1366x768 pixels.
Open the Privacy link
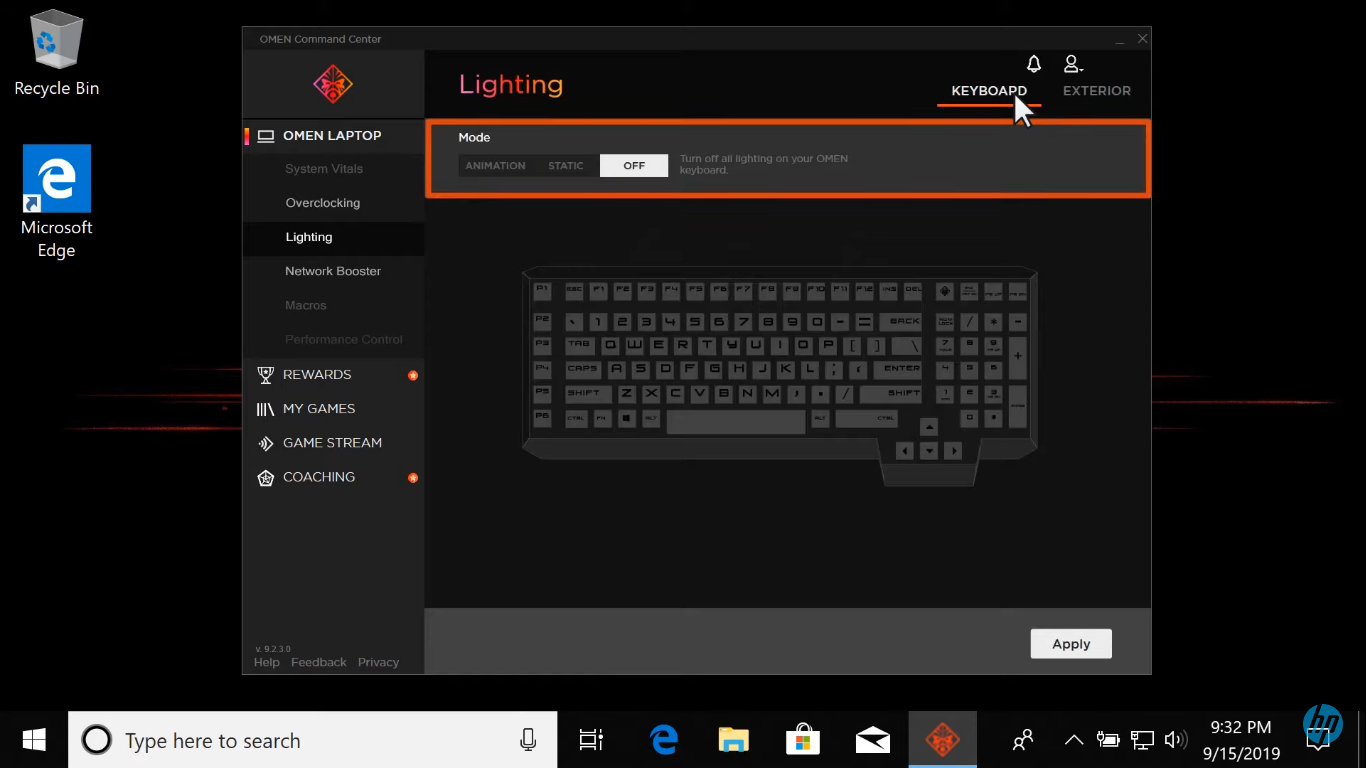[x=378, y=662]
